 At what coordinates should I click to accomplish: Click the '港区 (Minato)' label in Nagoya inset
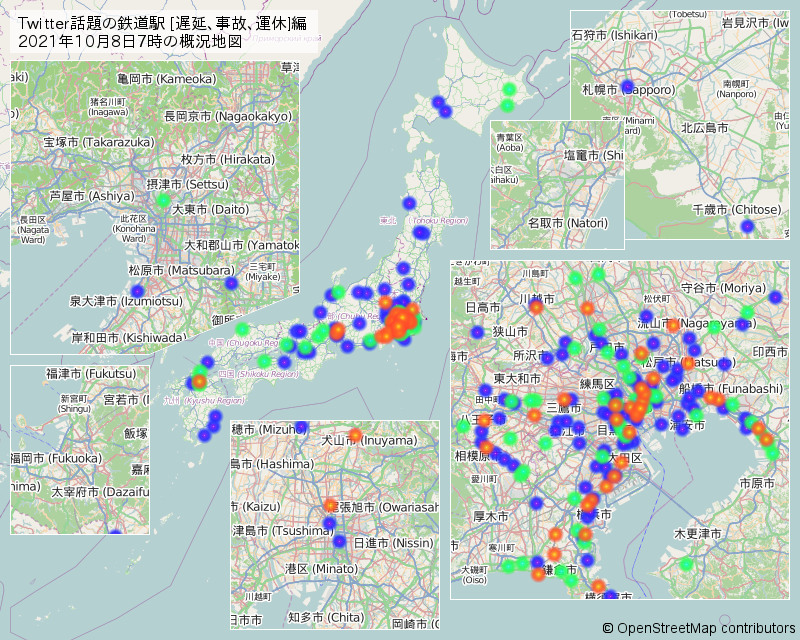(x=321, y=569)
